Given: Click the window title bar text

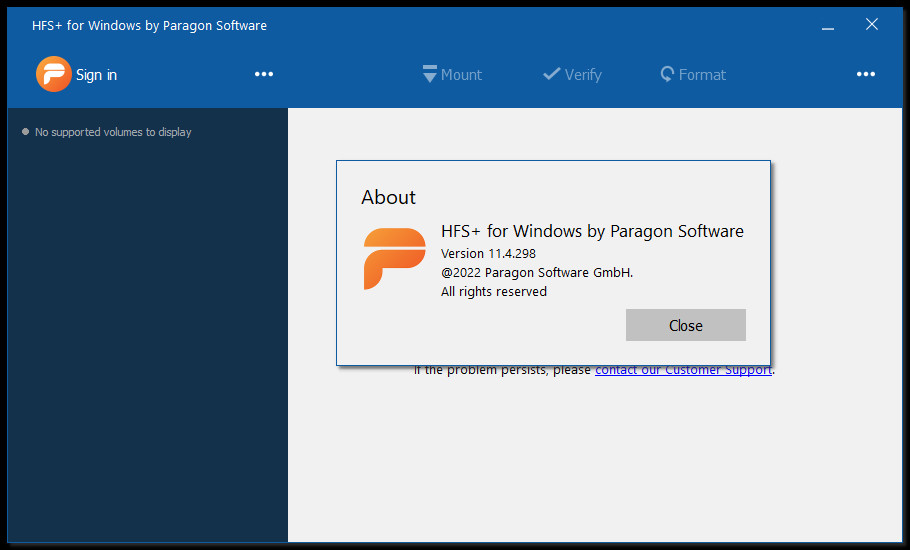Looking at the screenshot, I should (x=149, y=26).
